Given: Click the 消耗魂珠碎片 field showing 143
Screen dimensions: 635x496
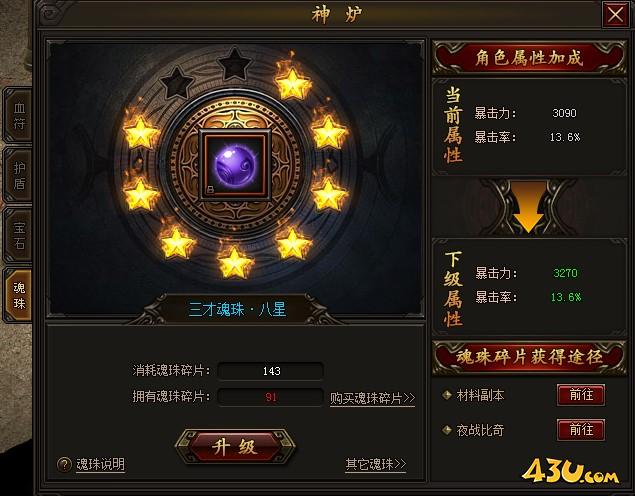Looking at the screenshot, I should (271, 371).
